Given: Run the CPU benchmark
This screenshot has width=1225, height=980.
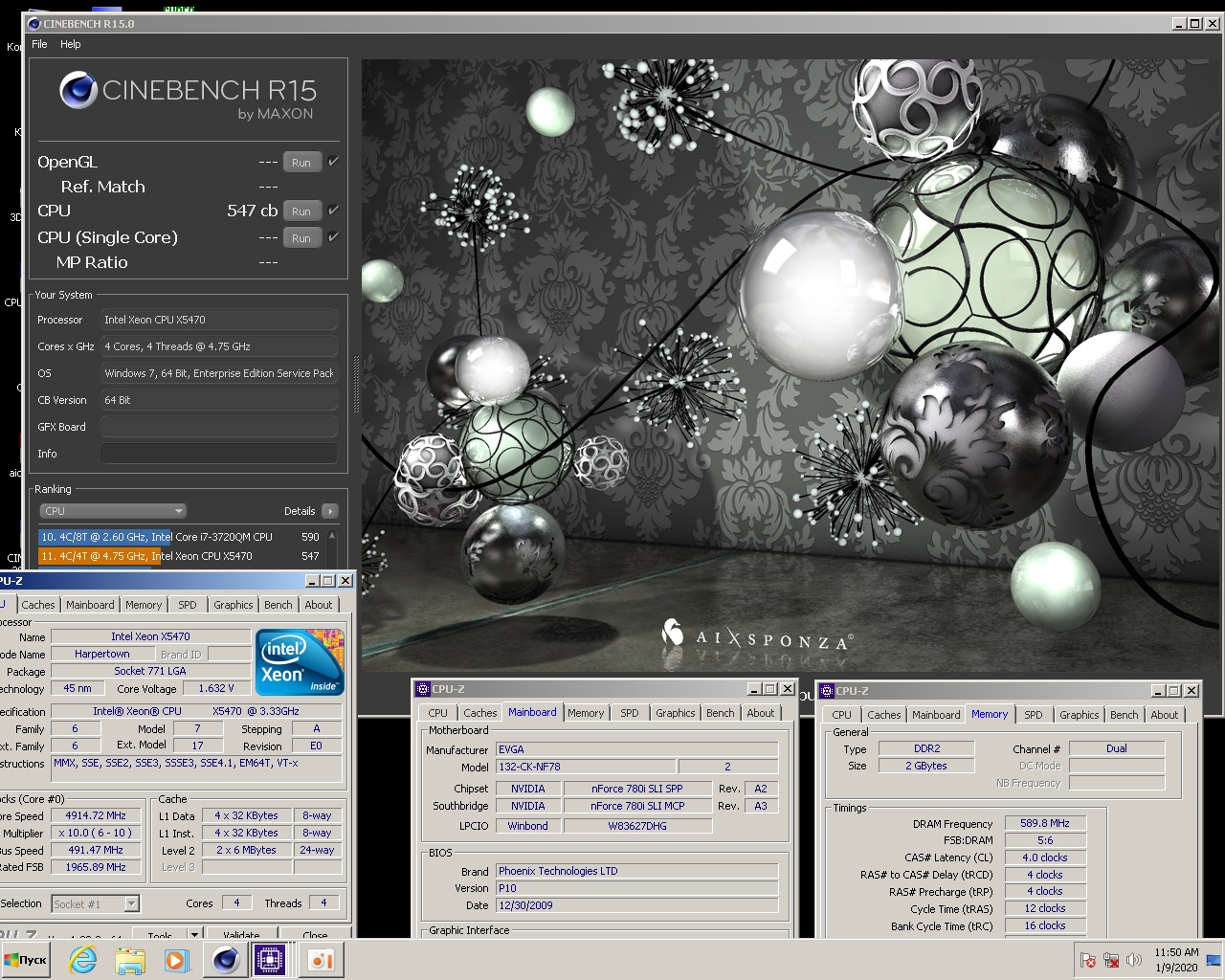Looking at the screenshot, I should (301, 212).
